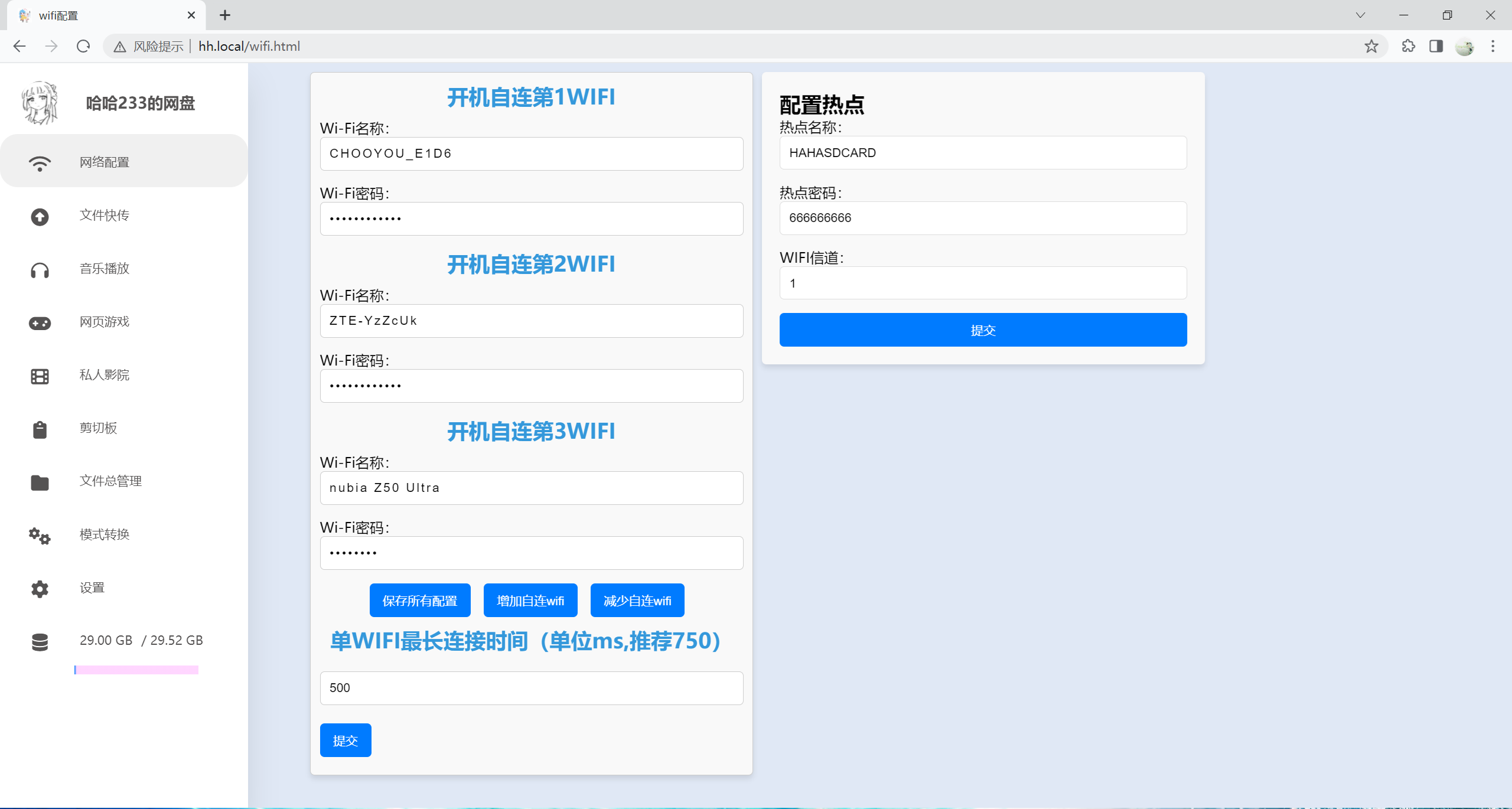Toggle the browser side panel

1436,46
